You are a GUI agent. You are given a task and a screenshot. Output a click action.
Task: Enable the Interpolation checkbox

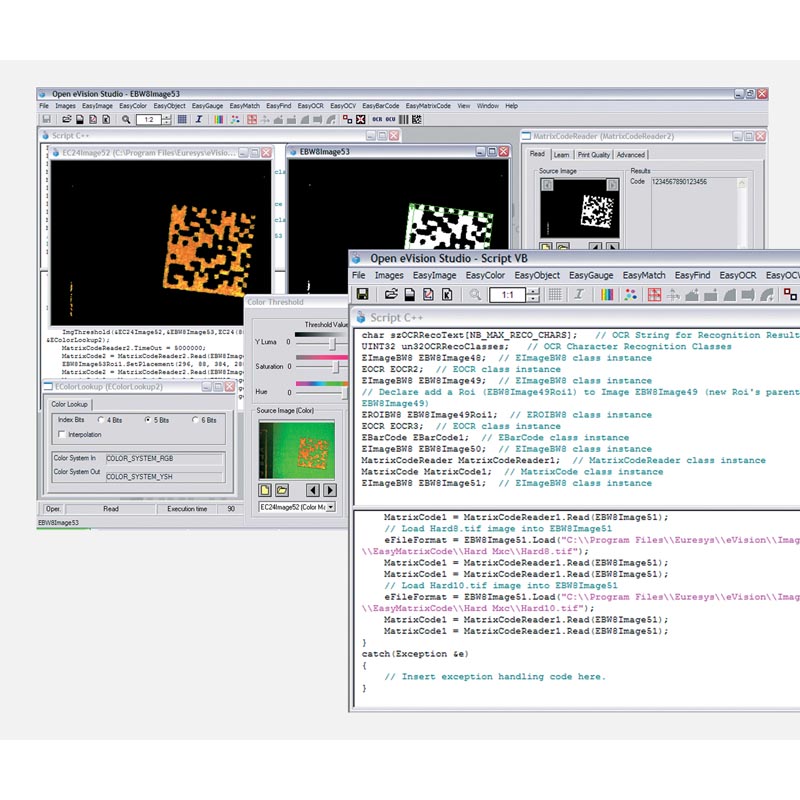62,435
